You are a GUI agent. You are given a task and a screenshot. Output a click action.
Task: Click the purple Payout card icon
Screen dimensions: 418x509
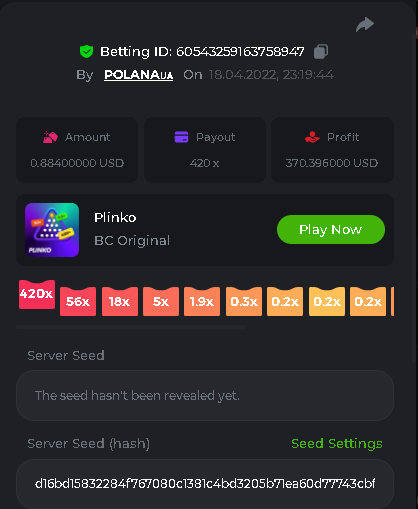click(181, 137)
